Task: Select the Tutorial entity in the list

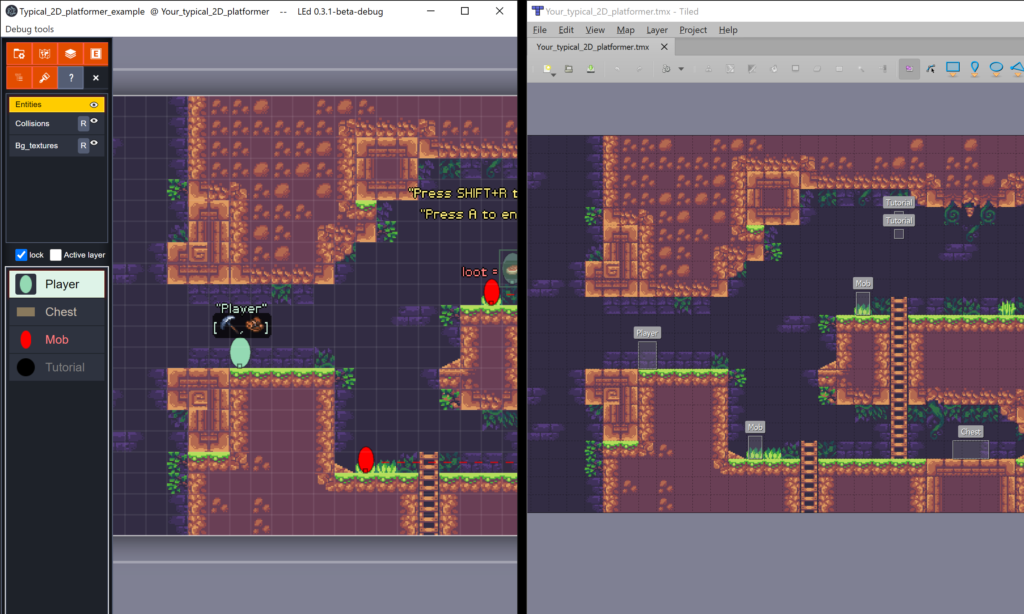Action: (x=56, y=367)
